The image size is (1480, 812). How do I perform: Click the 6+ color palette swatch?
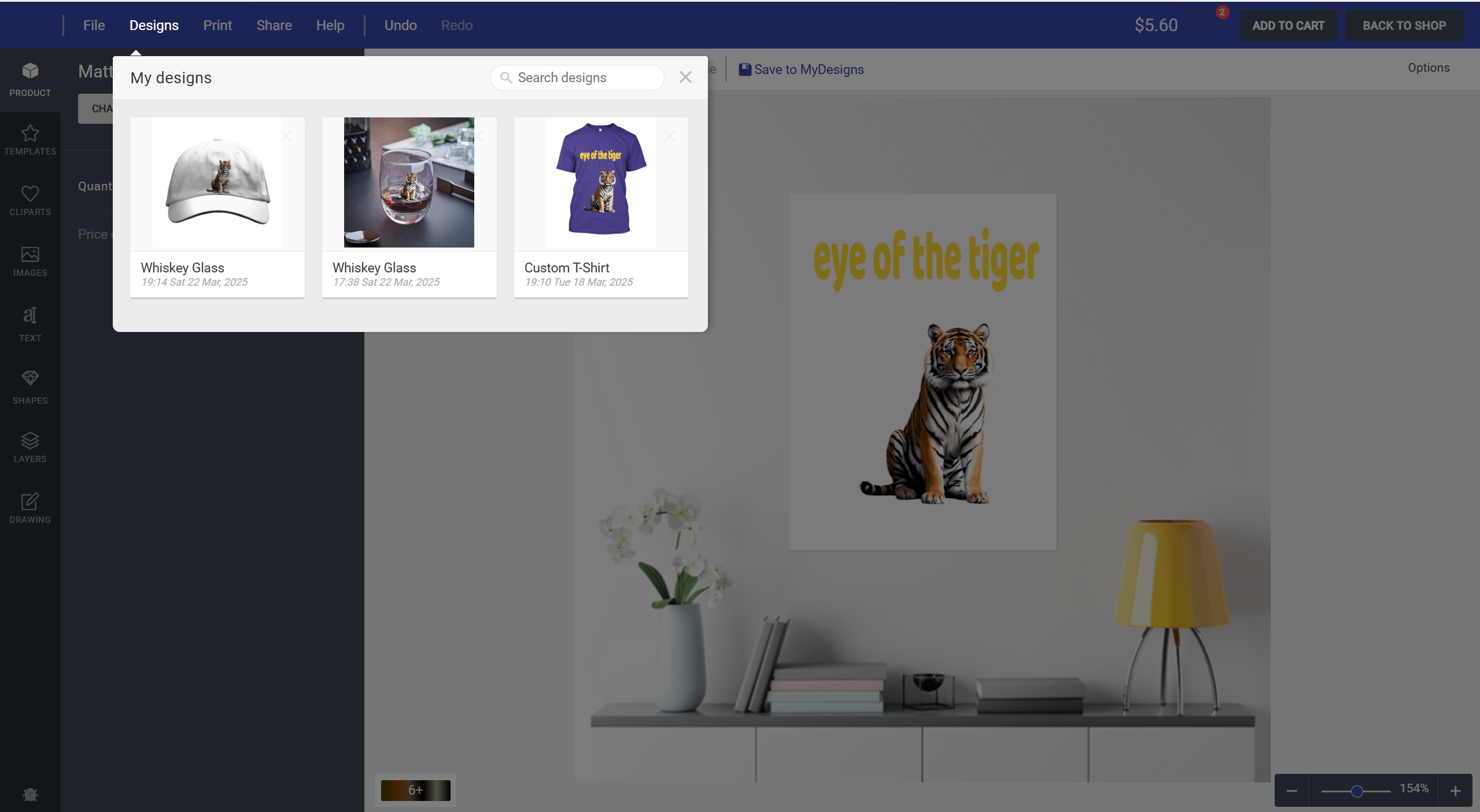tap(415, 790)
